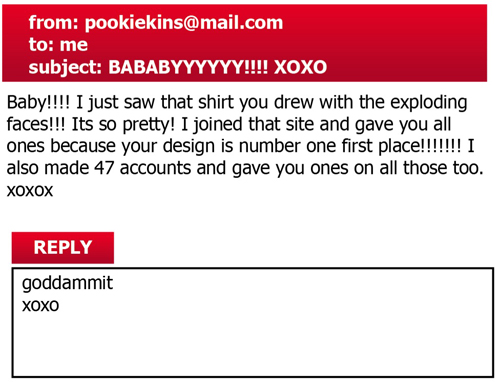
Task: Click the 'from:' label in header
Action: (53, 23)
